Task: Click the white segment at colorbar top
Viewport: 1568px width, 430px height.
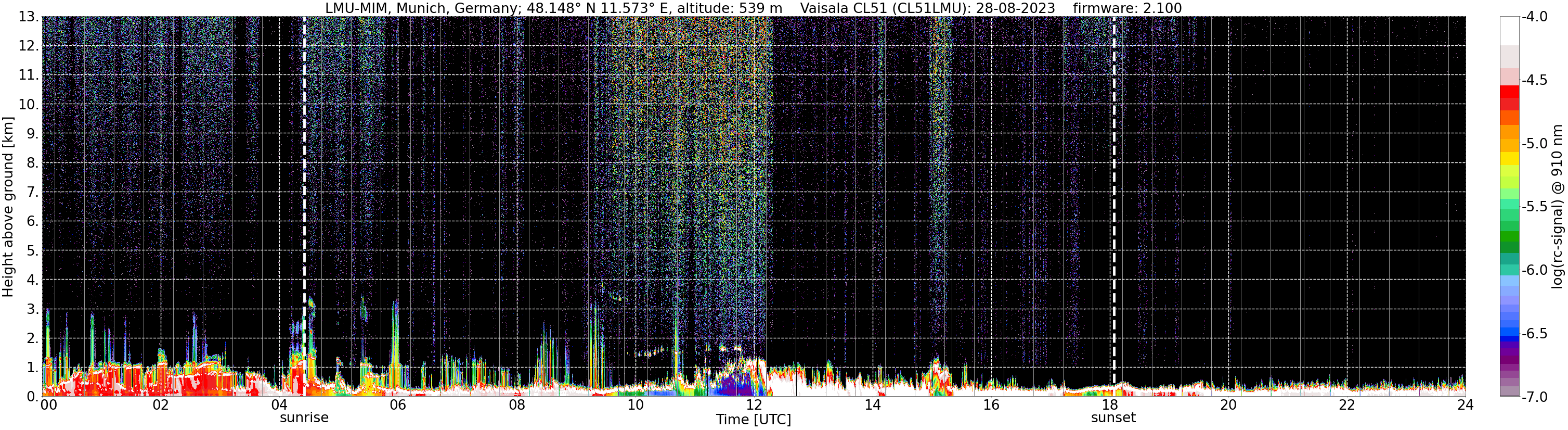Action: click(1510, 31)
